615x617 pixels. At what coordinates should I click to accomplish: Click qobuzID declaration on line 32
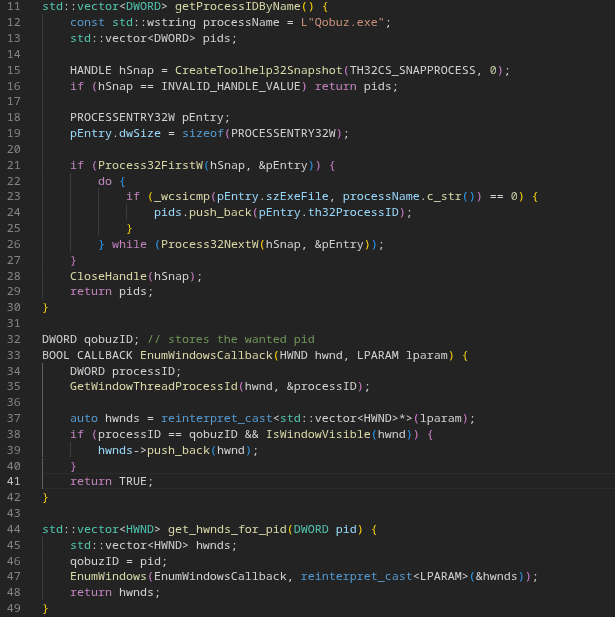(108, 339)
